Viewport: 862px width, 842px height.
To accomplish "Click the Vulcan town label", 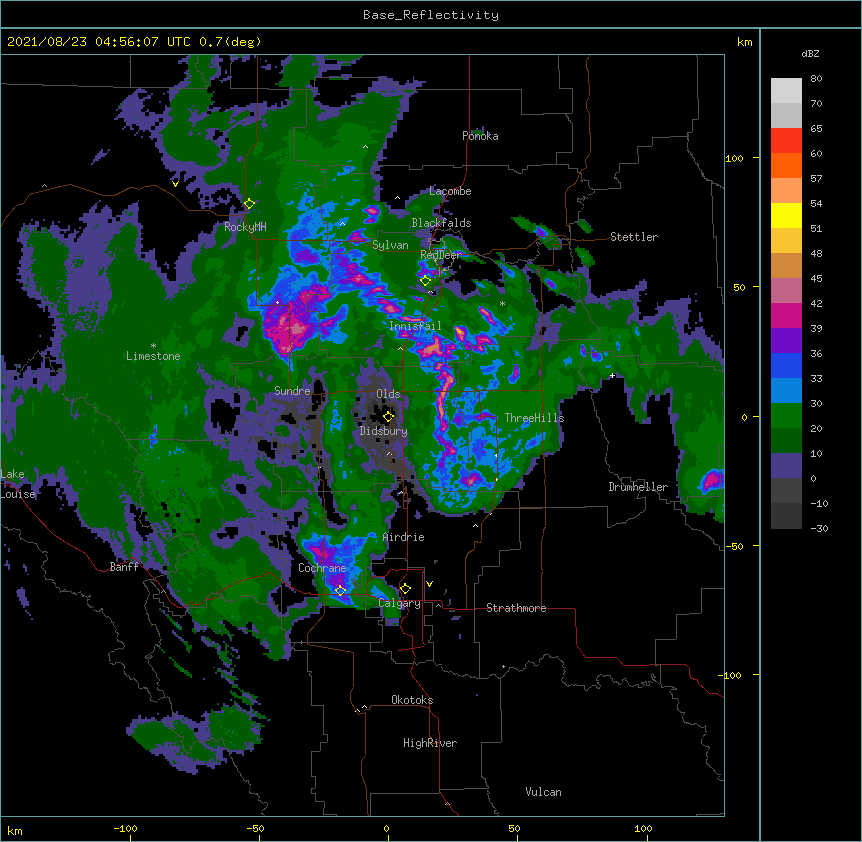I will coord(543,792).
